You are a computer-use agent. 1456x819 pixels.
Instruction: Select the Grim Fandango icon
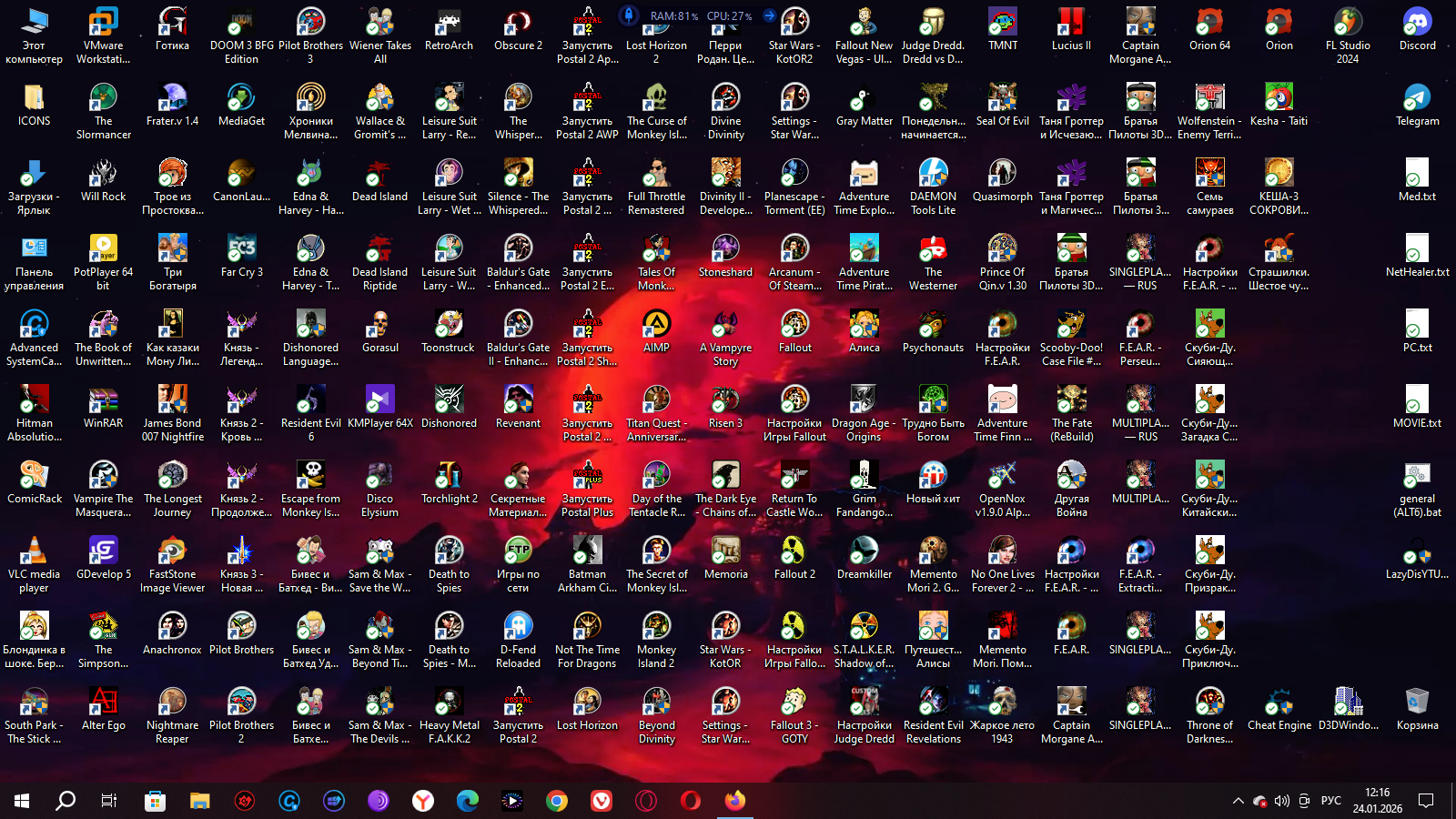click(x=864, y=488)
